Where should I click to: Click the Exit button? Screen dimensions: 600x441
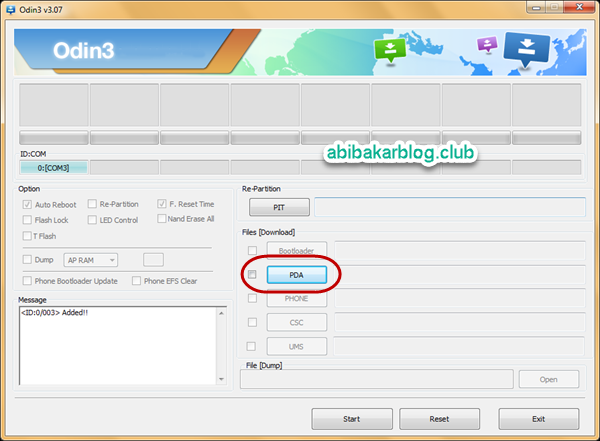539,419
